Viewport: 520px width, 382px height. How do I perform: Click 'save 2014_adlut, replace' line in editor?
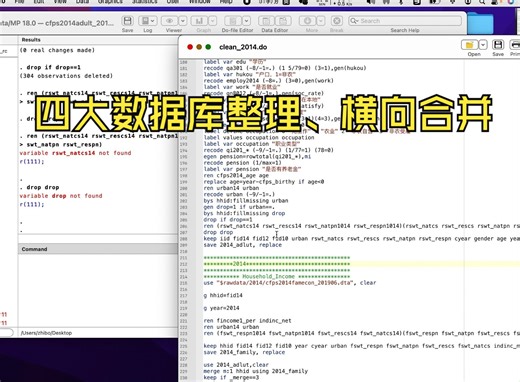click(243, 245)
